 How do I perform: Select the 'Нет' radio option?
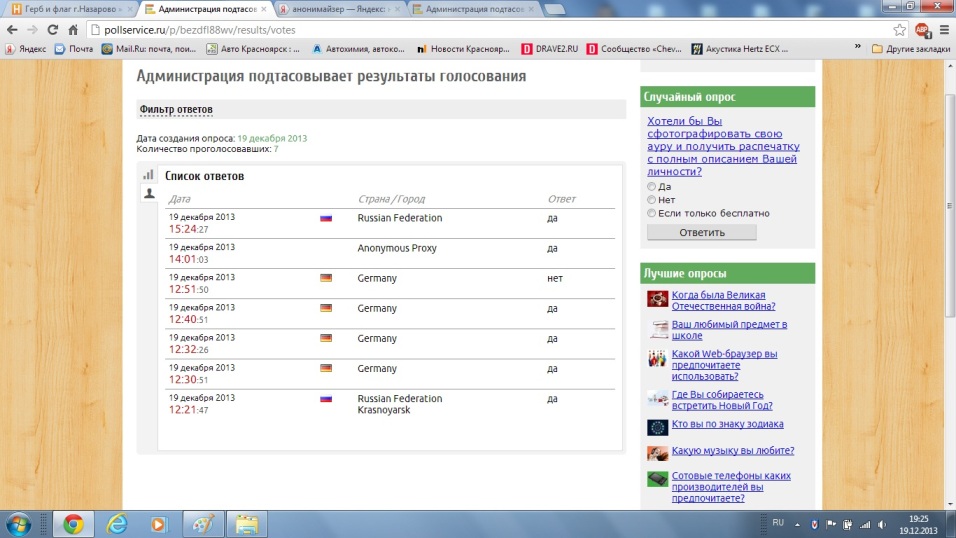[651, 199]
